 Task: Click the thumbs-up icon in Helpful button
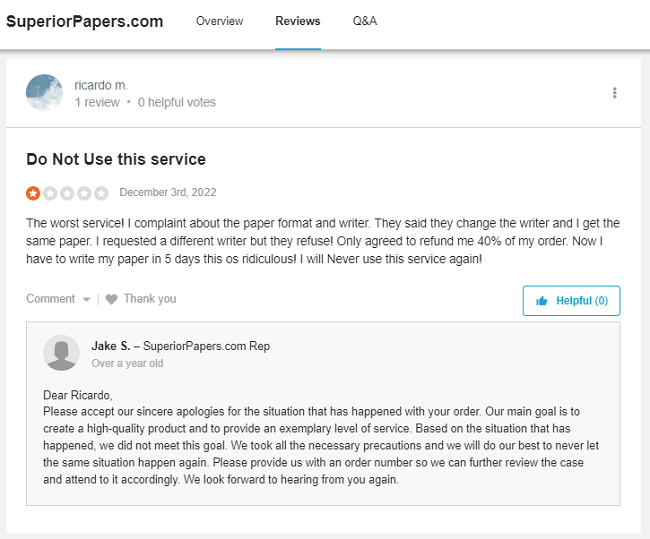[542, 300]
